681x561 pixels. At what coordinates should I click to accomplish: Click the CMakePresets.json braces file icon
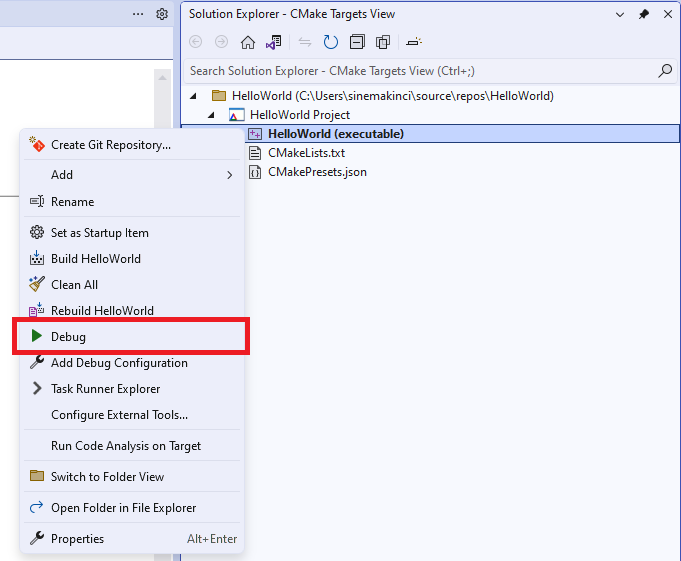255,172
